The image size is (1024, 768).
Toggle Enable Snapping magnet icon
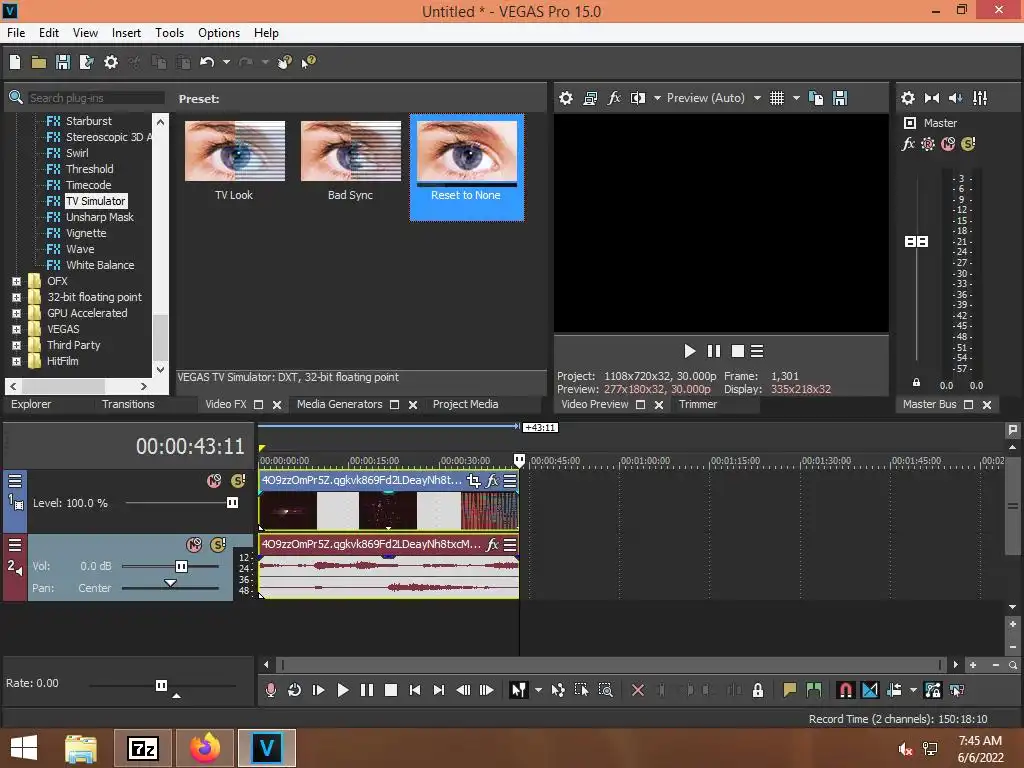845,690
